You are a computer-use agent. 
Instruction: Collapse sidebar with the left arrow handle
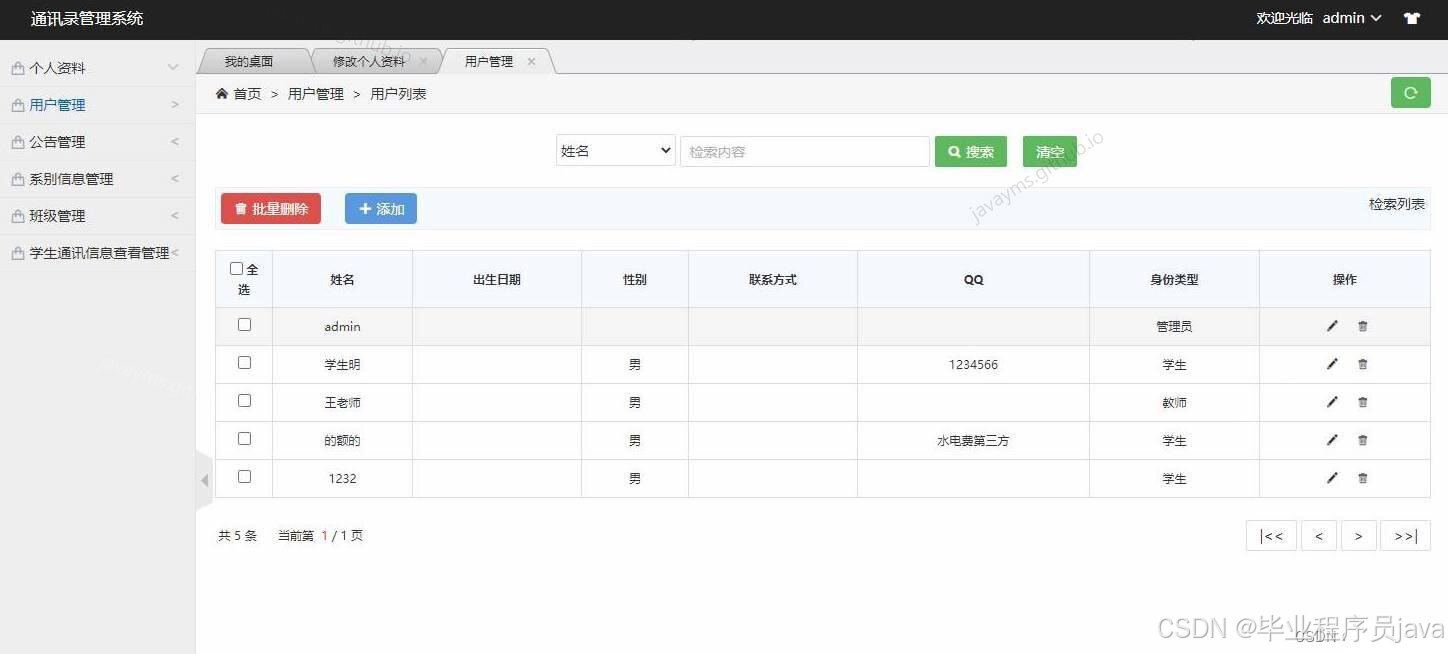pos(205,481)
